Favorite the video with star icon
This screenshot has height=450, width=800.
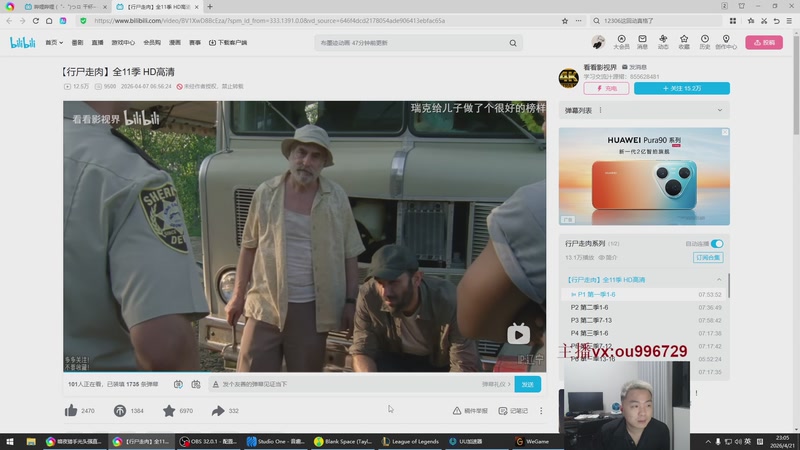(169, 411)
